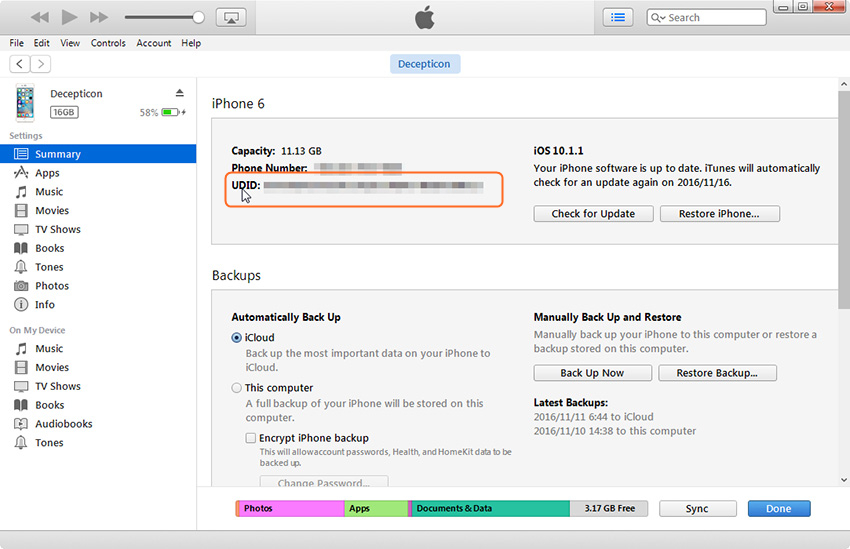
Task: Click the Done button
Action: 779,508
